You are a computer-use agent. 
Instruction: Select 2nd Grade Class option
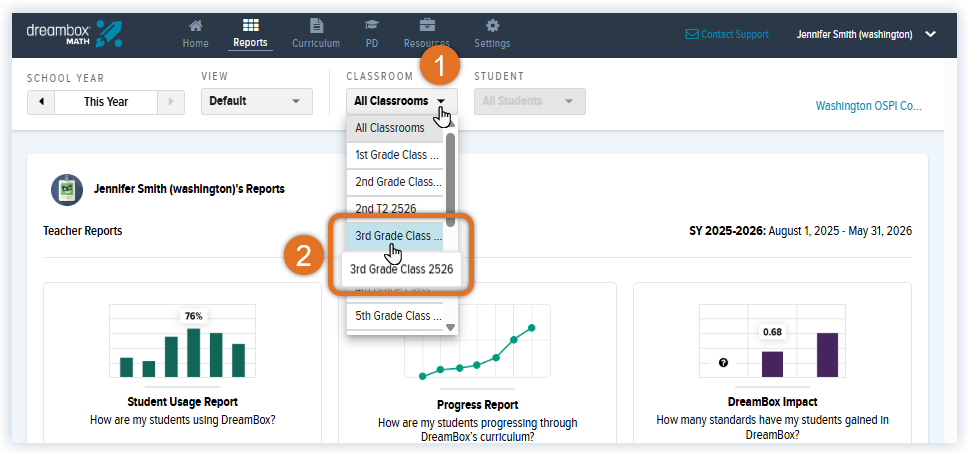[x=394, y=182]
